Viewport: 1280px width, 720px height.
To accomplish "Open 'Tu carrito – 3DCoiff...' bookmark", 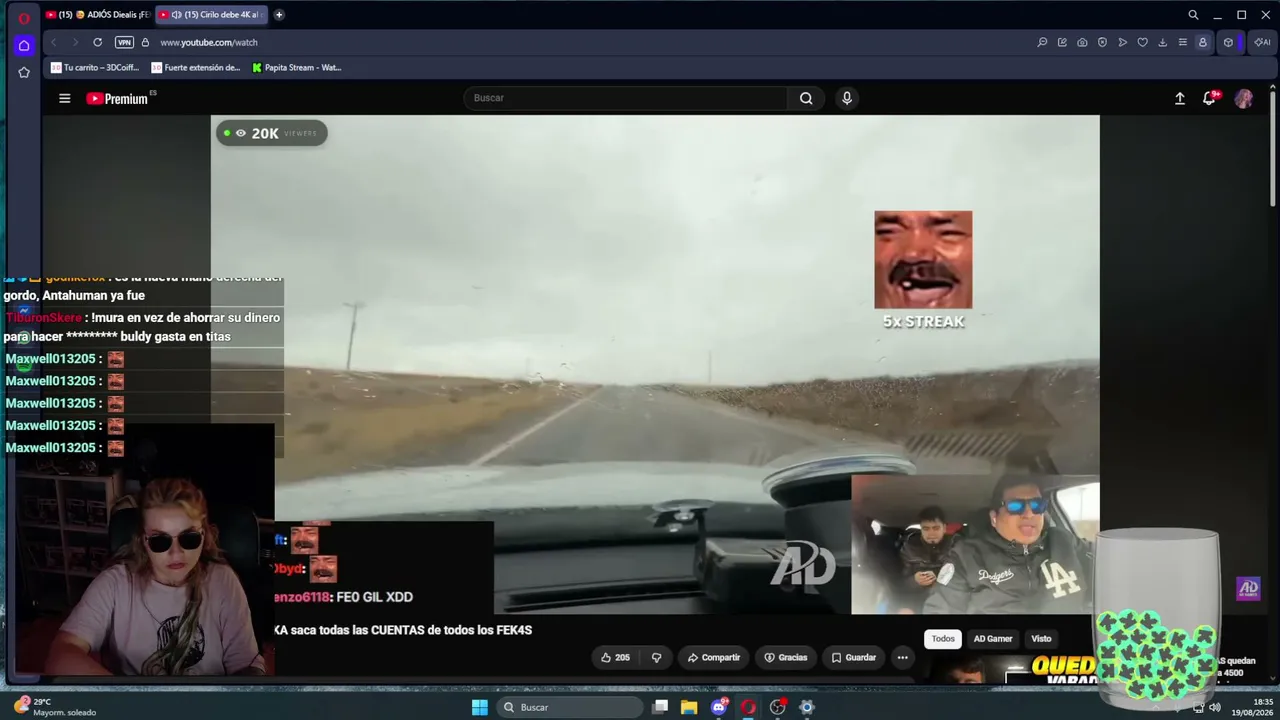I will click(95, 68).
